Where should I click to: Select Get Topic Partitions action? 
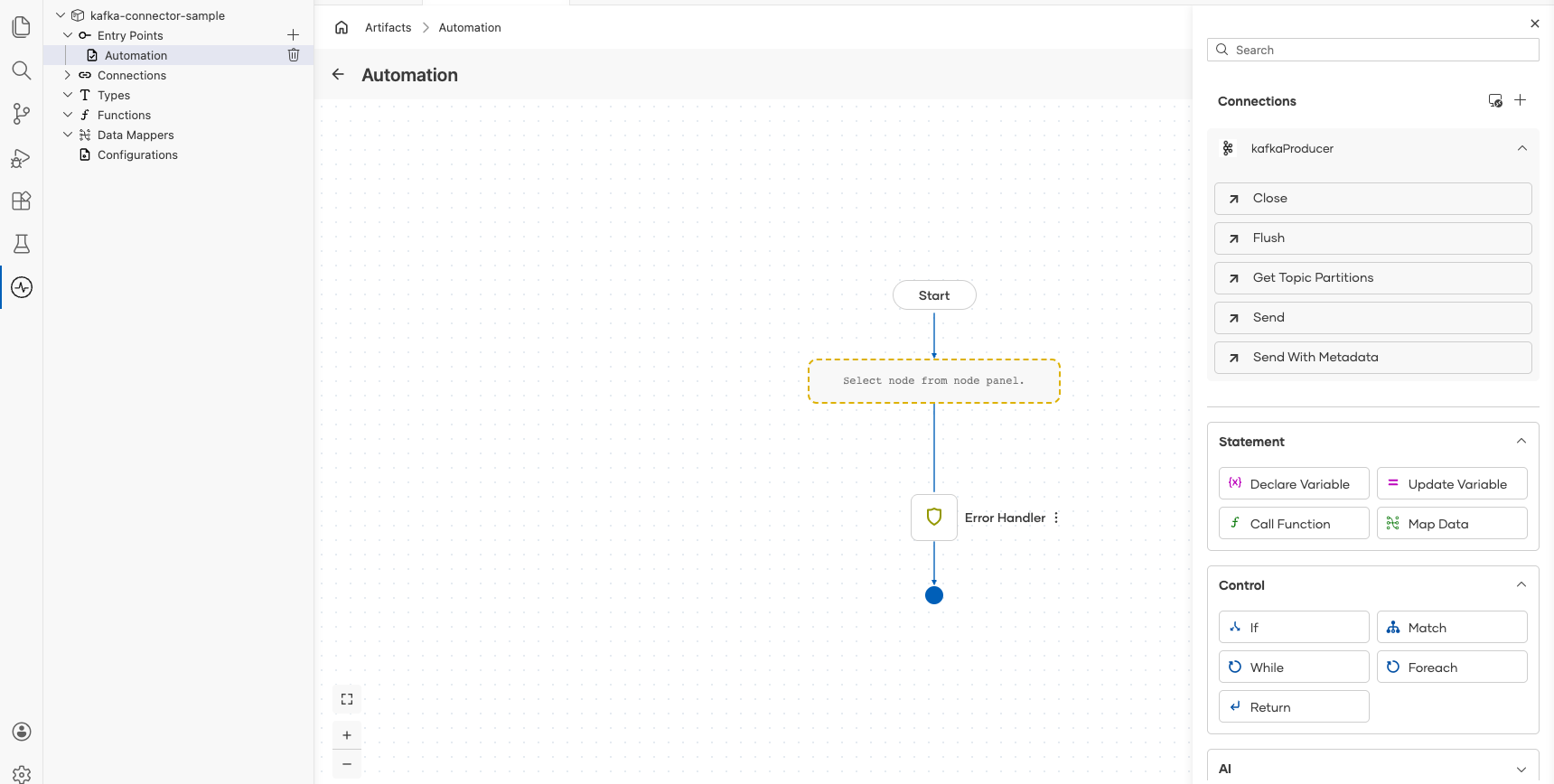pos(1373,278)
